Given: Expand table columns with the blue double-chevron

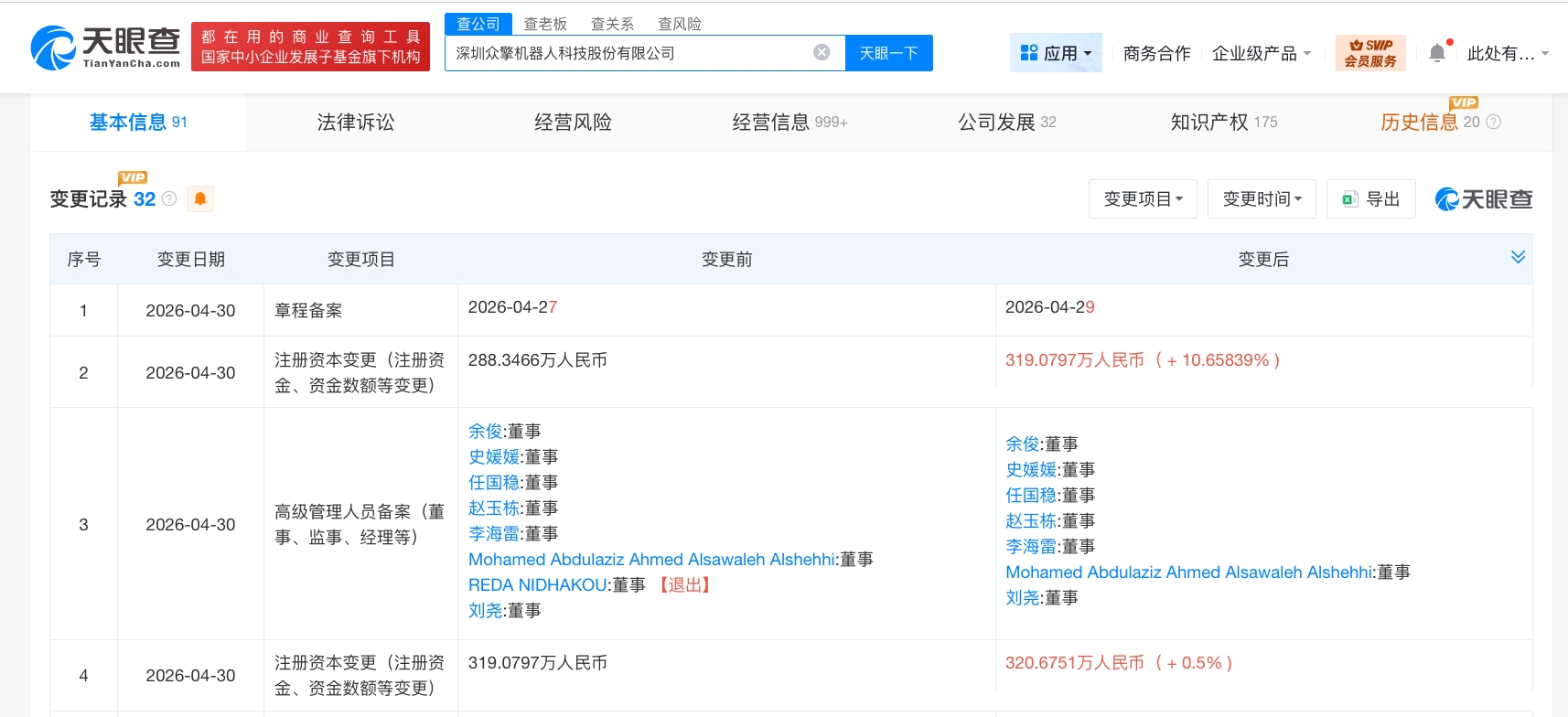Looking at the screenshot, I should [1518, 257].
